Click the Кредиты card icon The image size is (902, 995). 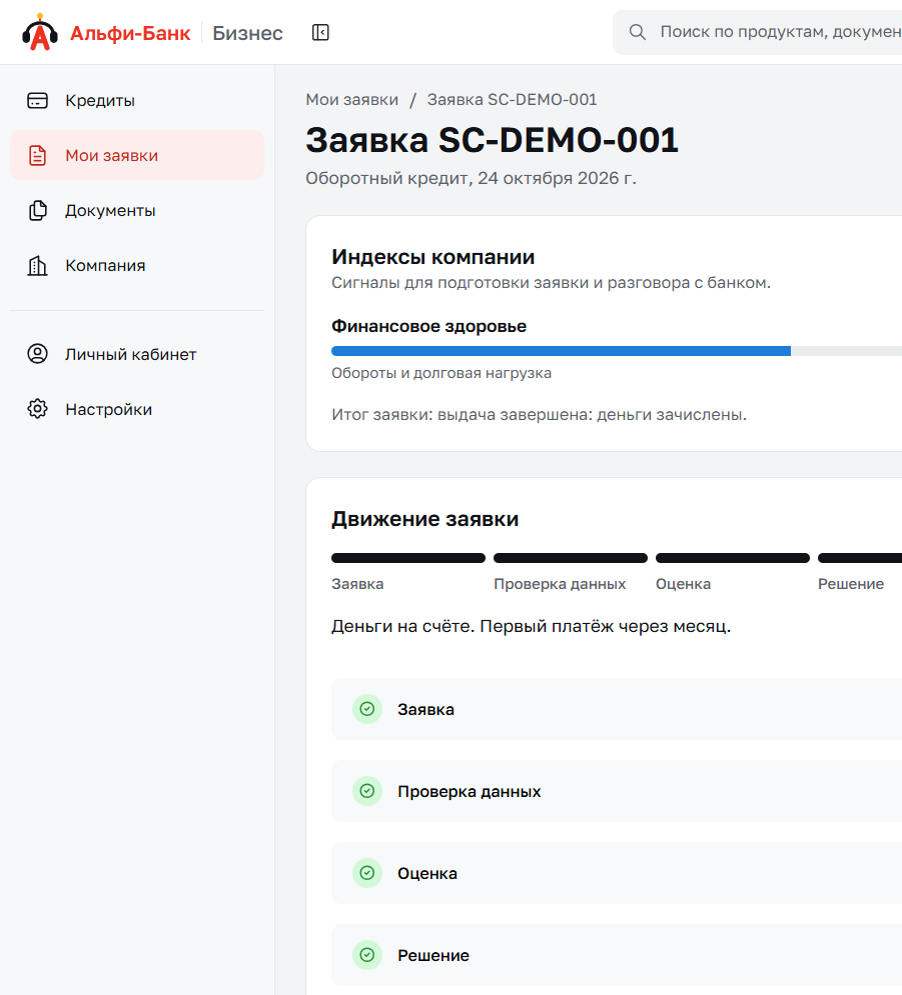37,100
